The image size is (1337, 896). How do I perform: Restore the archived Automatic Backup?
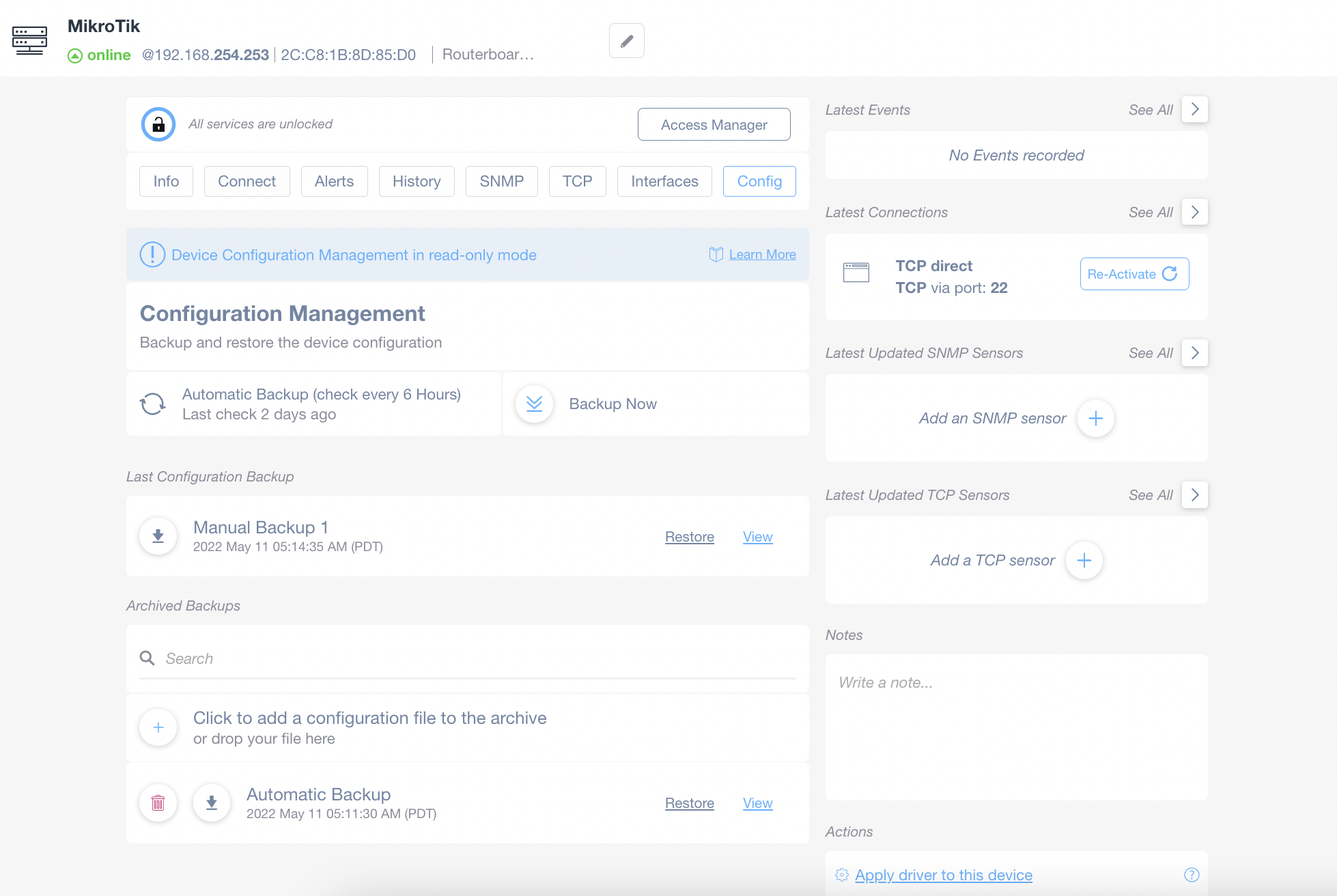pyautogui.click(x=690, y=803)
